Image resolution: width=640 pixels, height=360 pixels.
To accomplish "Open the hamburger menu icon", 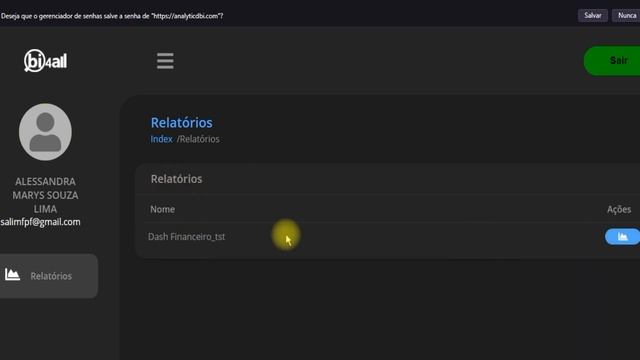I will click(x=165, y=61).
